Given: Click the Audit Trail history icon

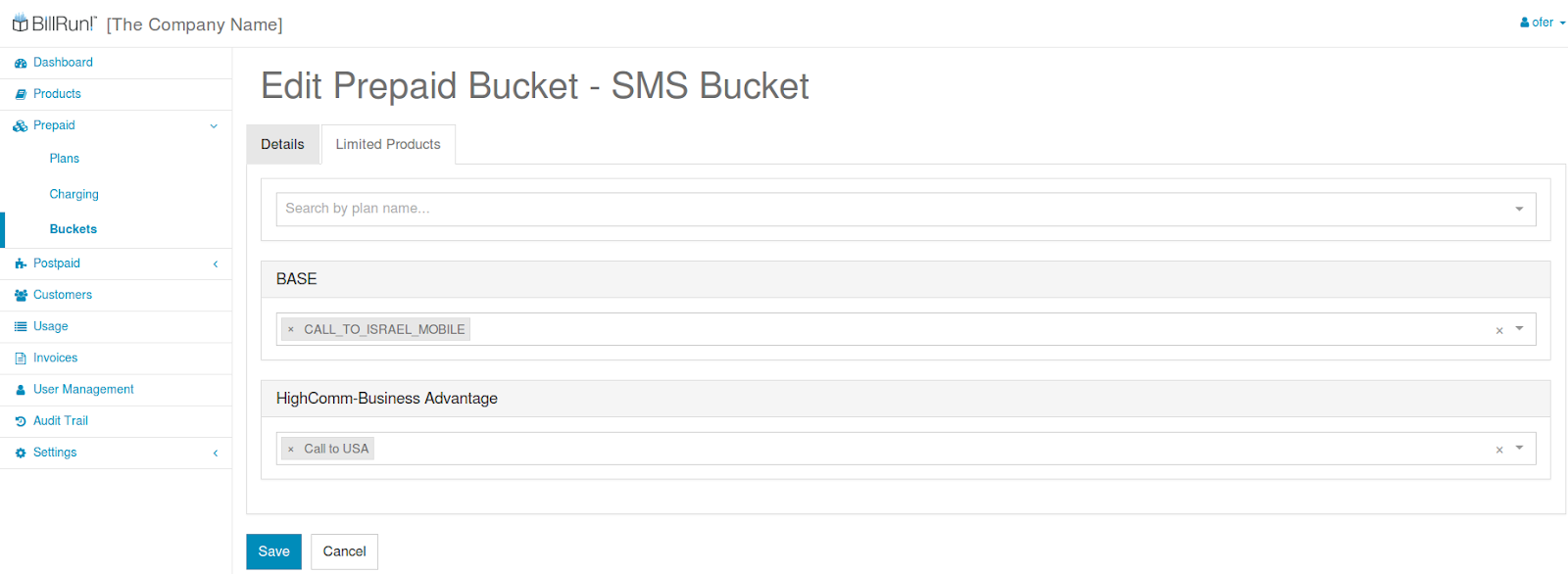Looking at the screenshot, I should (x=21, y=421).
